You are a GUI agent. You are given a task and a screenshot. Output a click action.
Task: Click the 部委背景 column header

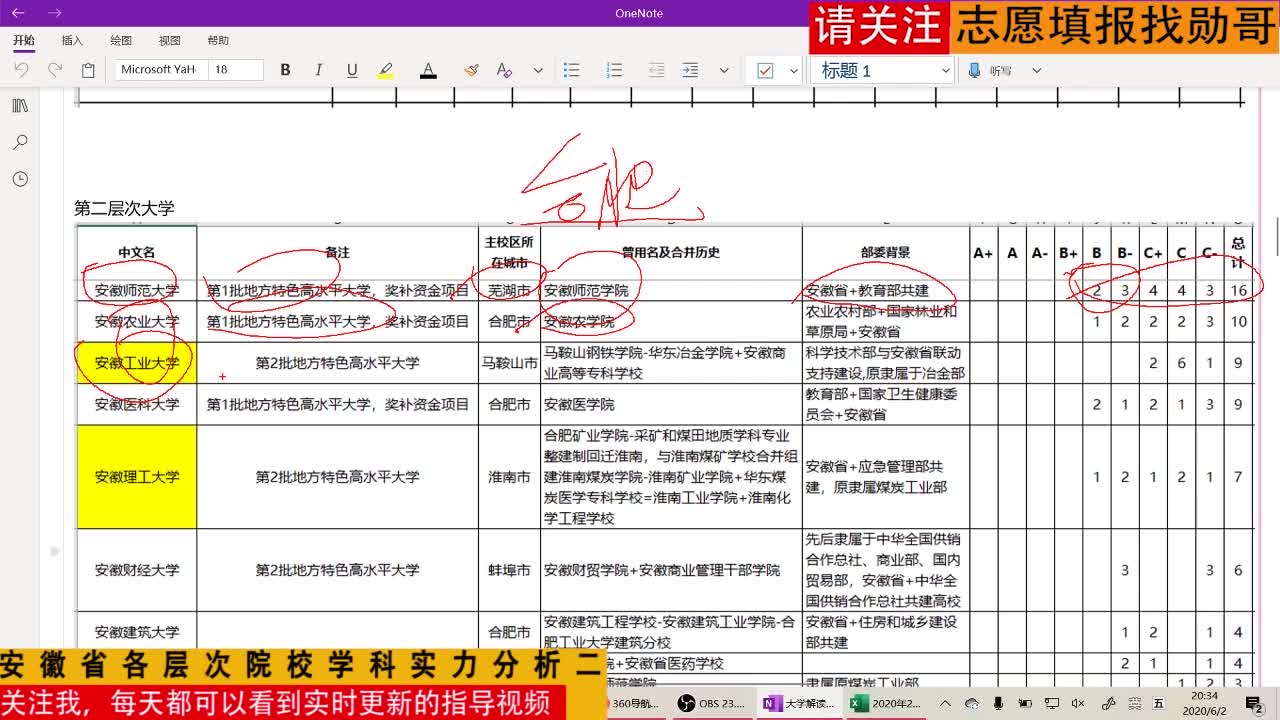[886, 253]
